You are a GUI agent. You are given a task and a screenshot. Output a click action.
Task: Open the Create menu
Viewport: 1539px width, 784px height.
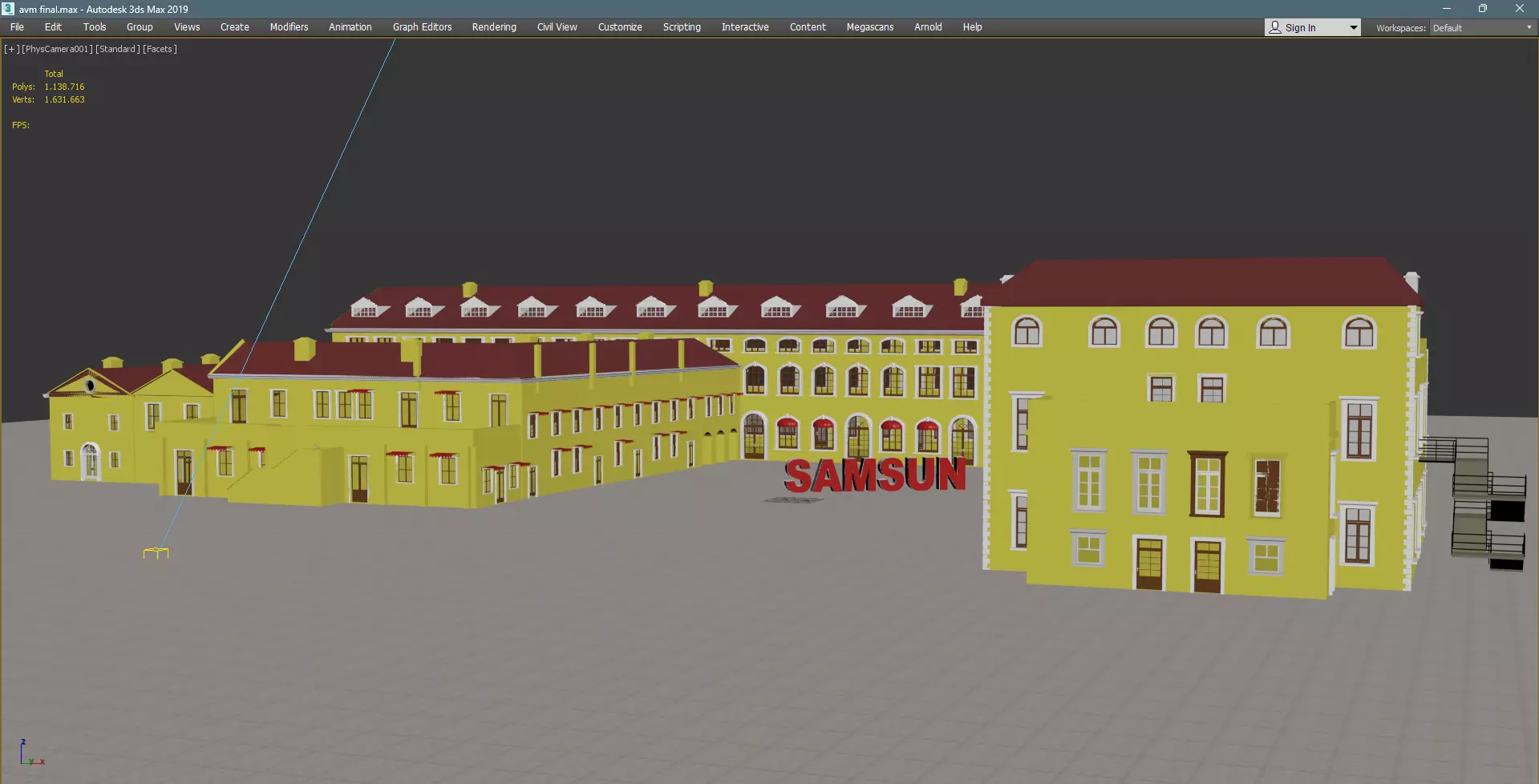tap(235, 27)
